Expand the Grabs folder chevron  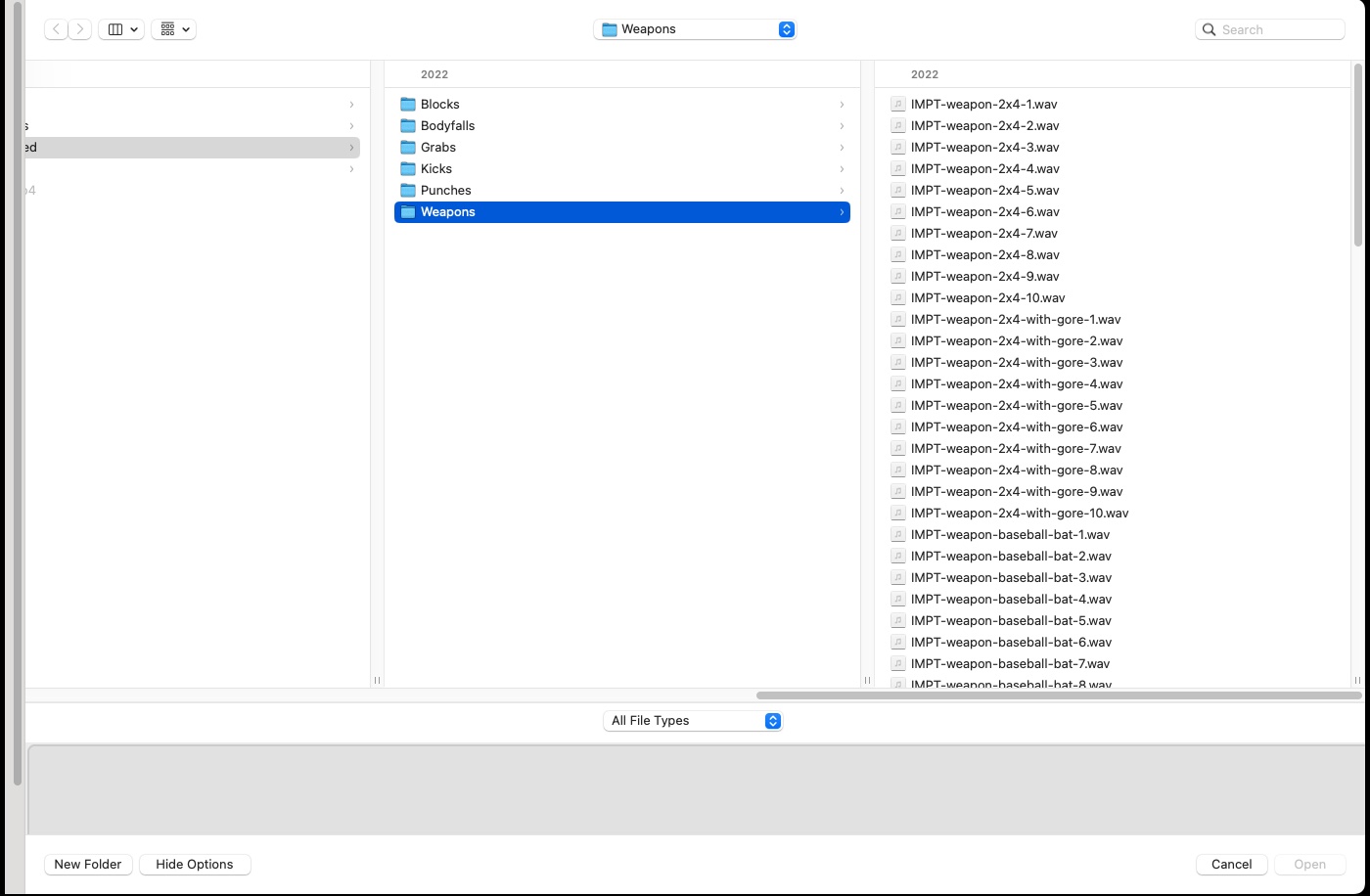[x=842, y=148]
